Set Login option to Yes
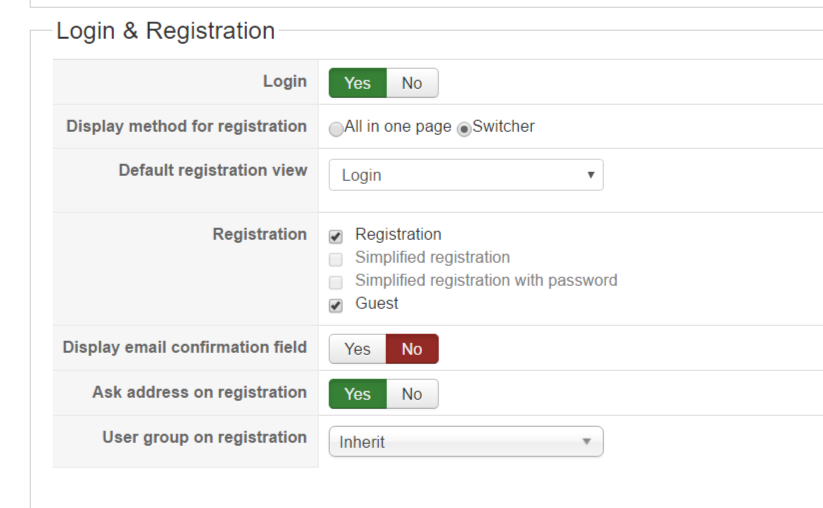The image size is (823, 508). click(357, 83)
